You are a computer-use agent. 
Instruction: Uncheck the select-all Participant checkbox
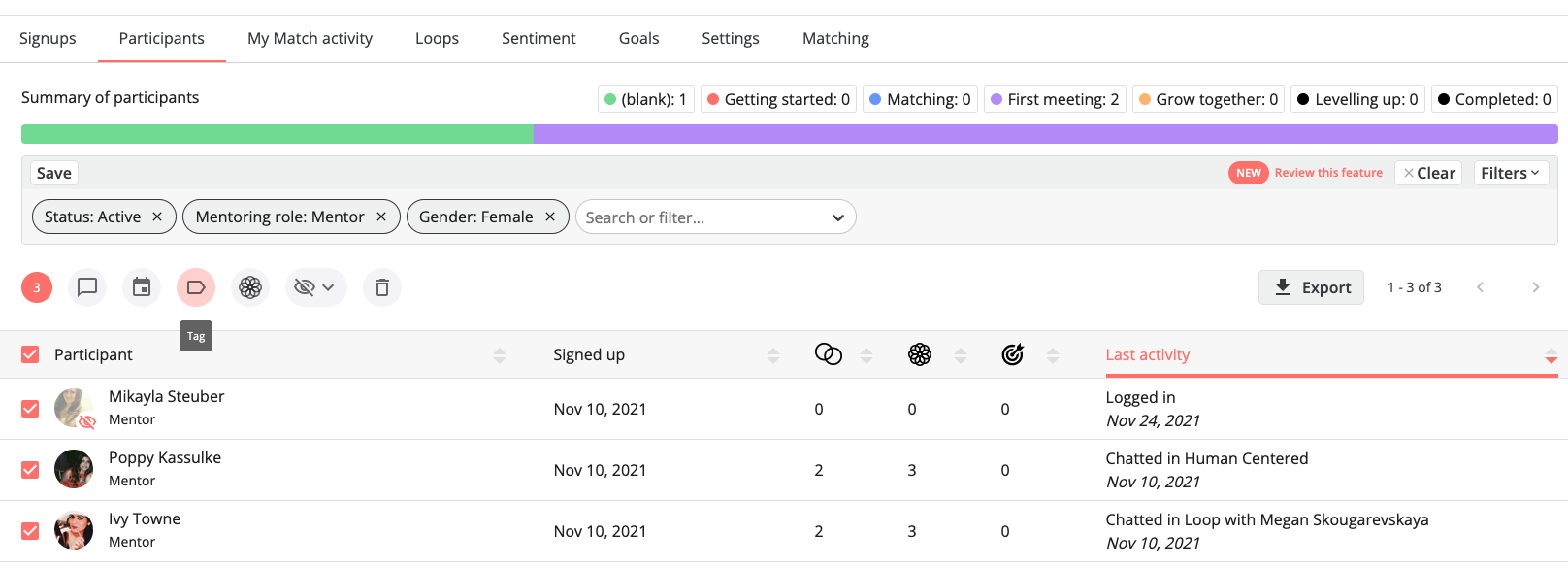pos(30,354)
